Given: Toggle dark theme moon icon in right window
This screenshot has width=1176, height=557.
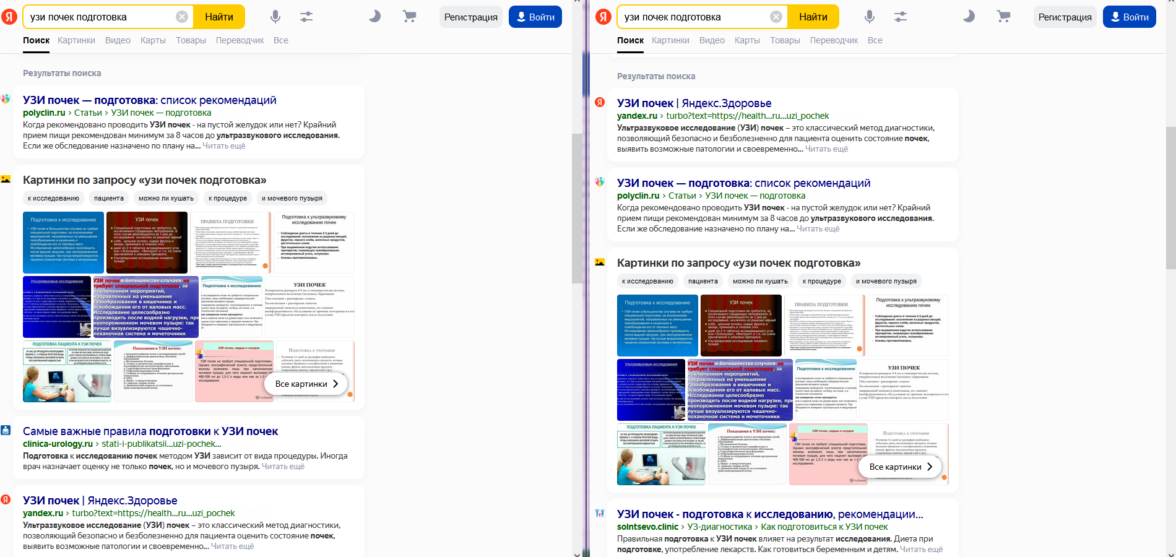Looking at the screenshot, I should 969,17.
